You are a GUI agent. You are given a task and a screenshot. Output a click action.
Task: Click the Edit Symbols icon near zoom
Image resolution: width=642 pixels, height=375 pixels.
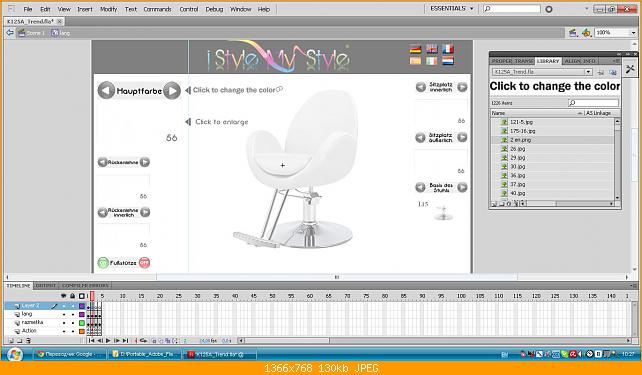[x=586, y=33]
